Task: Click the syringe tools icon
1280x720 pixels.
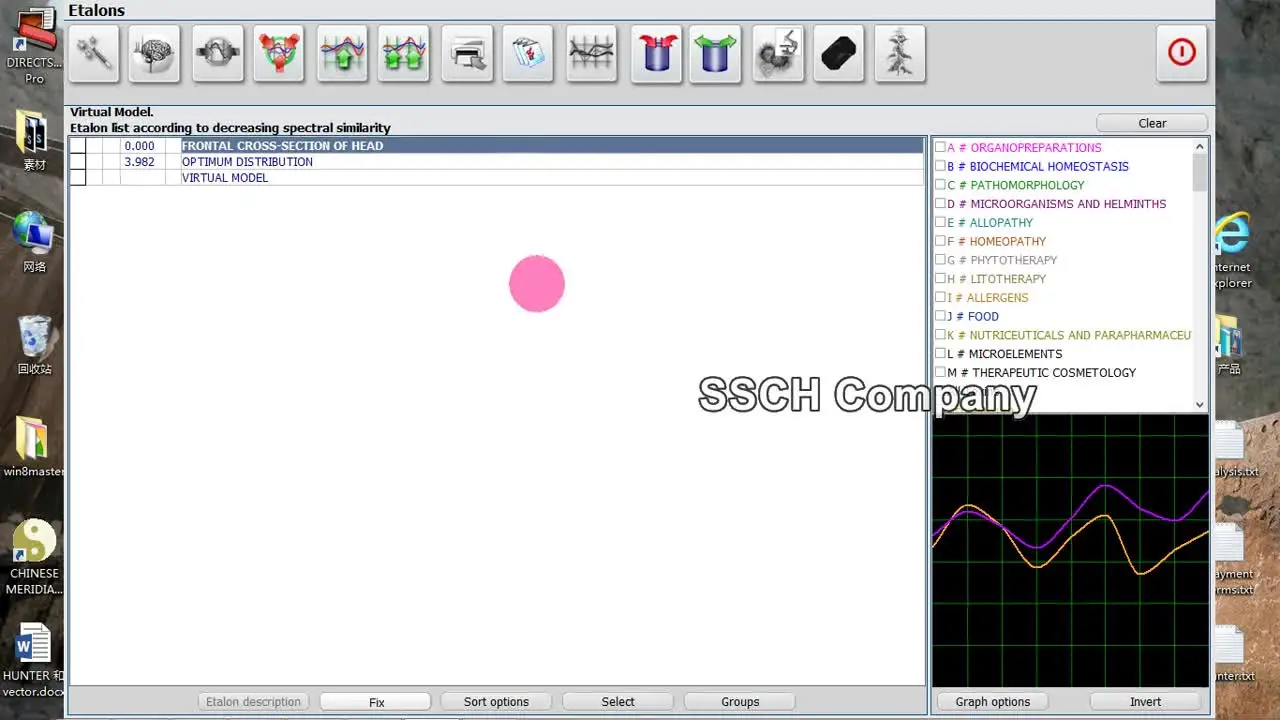Action: [x=94, y=53]
